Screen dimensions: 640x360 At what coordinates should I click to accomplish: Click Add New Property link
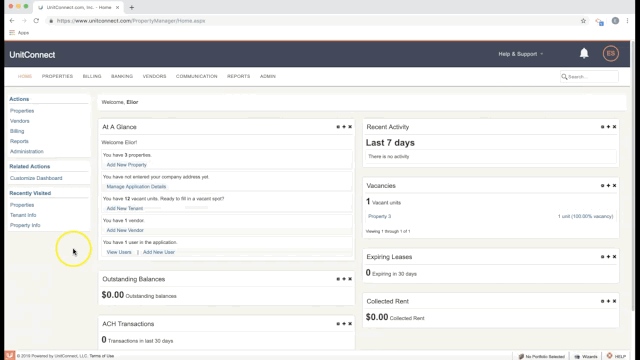[127, 165]
